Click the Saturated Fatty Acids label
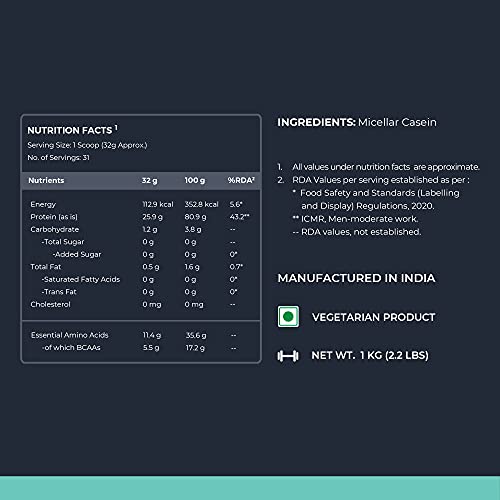Screen dimensions: 500x500 pos(81,279)
